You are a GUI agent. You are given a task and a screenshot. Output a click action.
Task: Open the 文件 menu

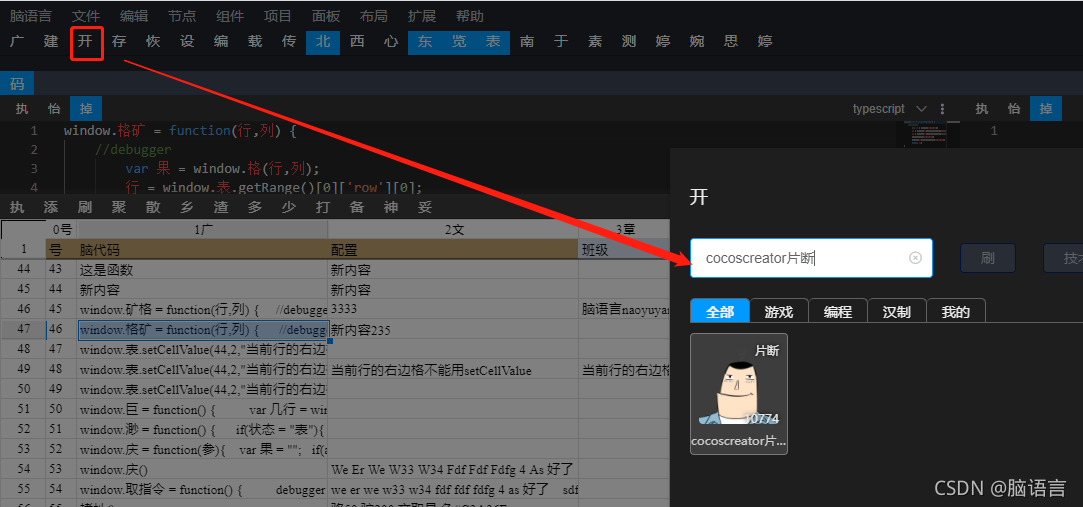(86, 16)
